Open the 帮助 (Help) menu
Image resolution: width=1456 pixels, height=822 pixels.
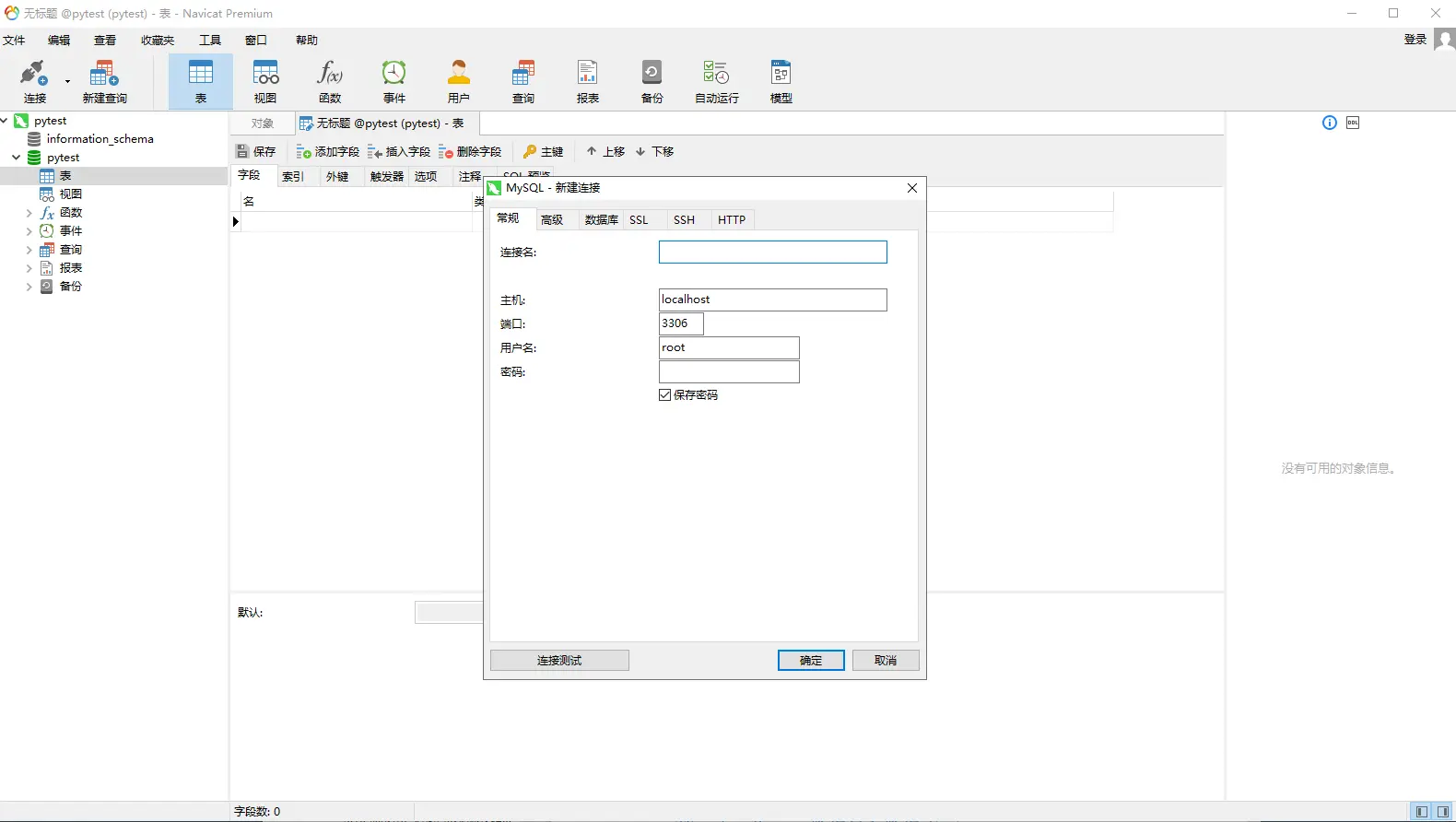pos(307,41)
